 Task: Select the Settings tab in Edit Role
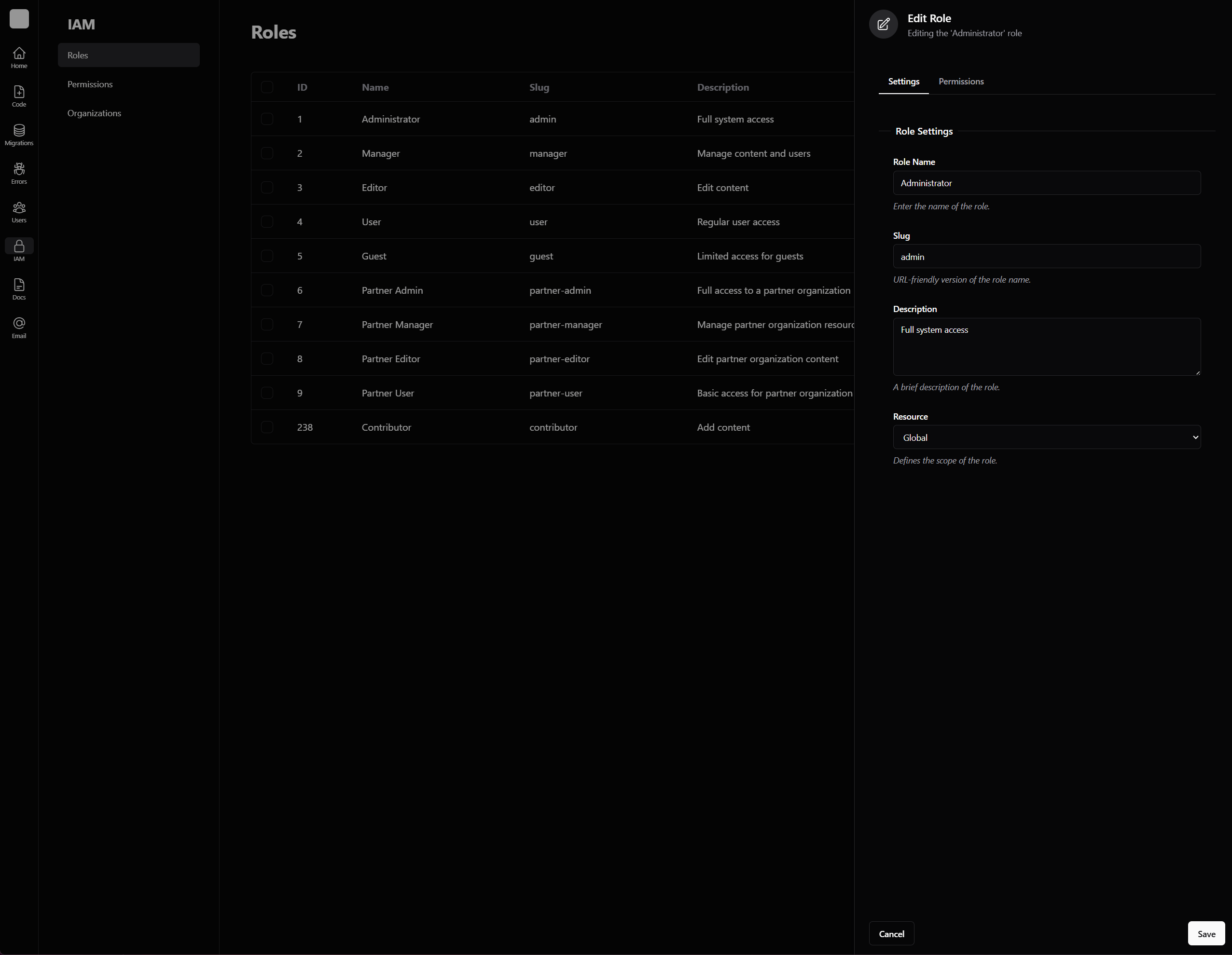coord(903,82)
